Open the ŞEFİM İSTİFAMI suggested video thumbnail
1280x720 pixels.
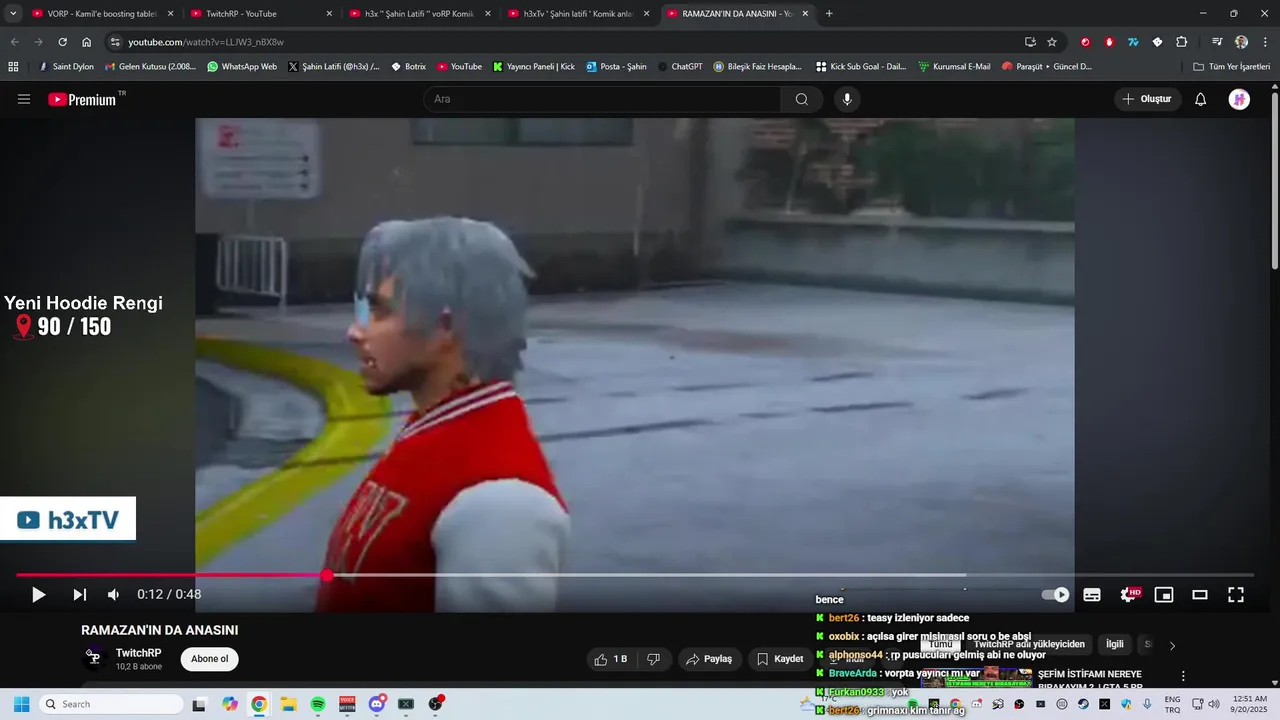click(x=977, y=678)
